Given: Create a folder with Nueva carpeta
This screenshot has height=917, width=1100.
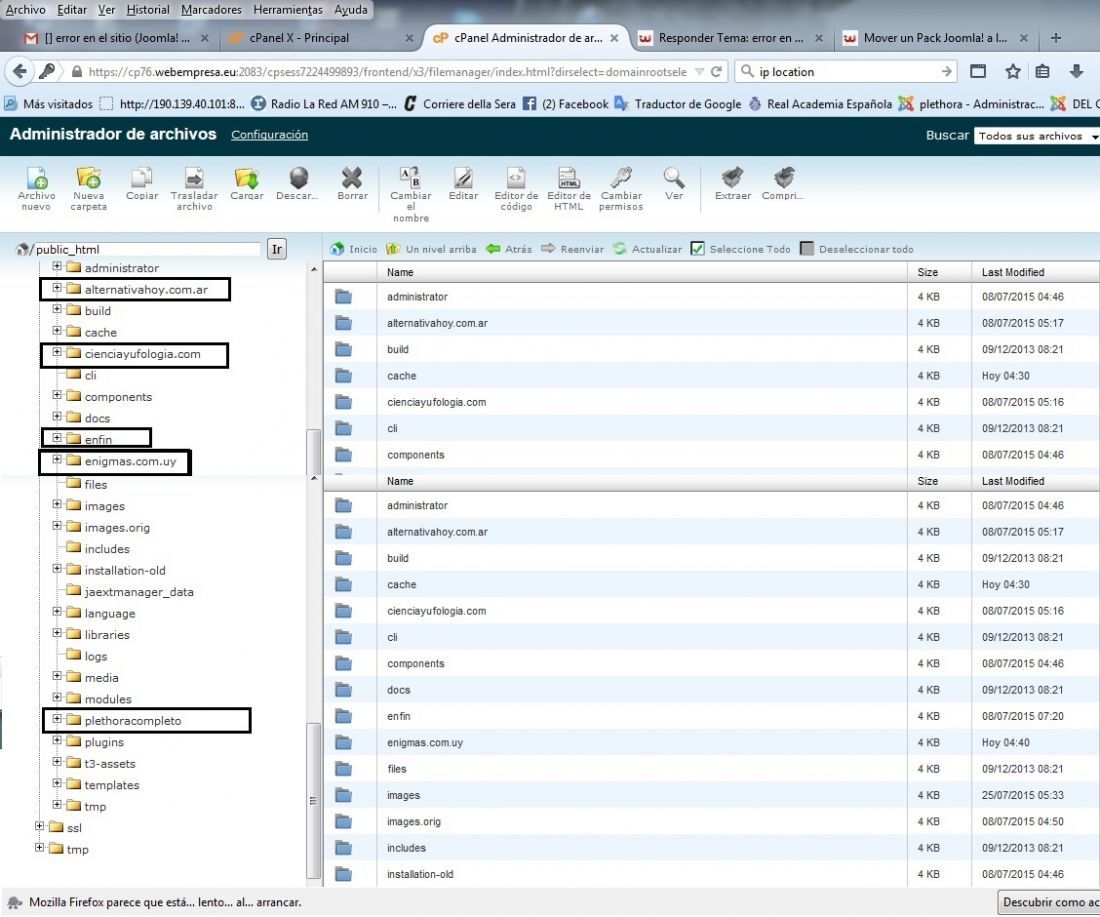Looking at the screenshot, I should pyautogui.click(x=88, y=188).
